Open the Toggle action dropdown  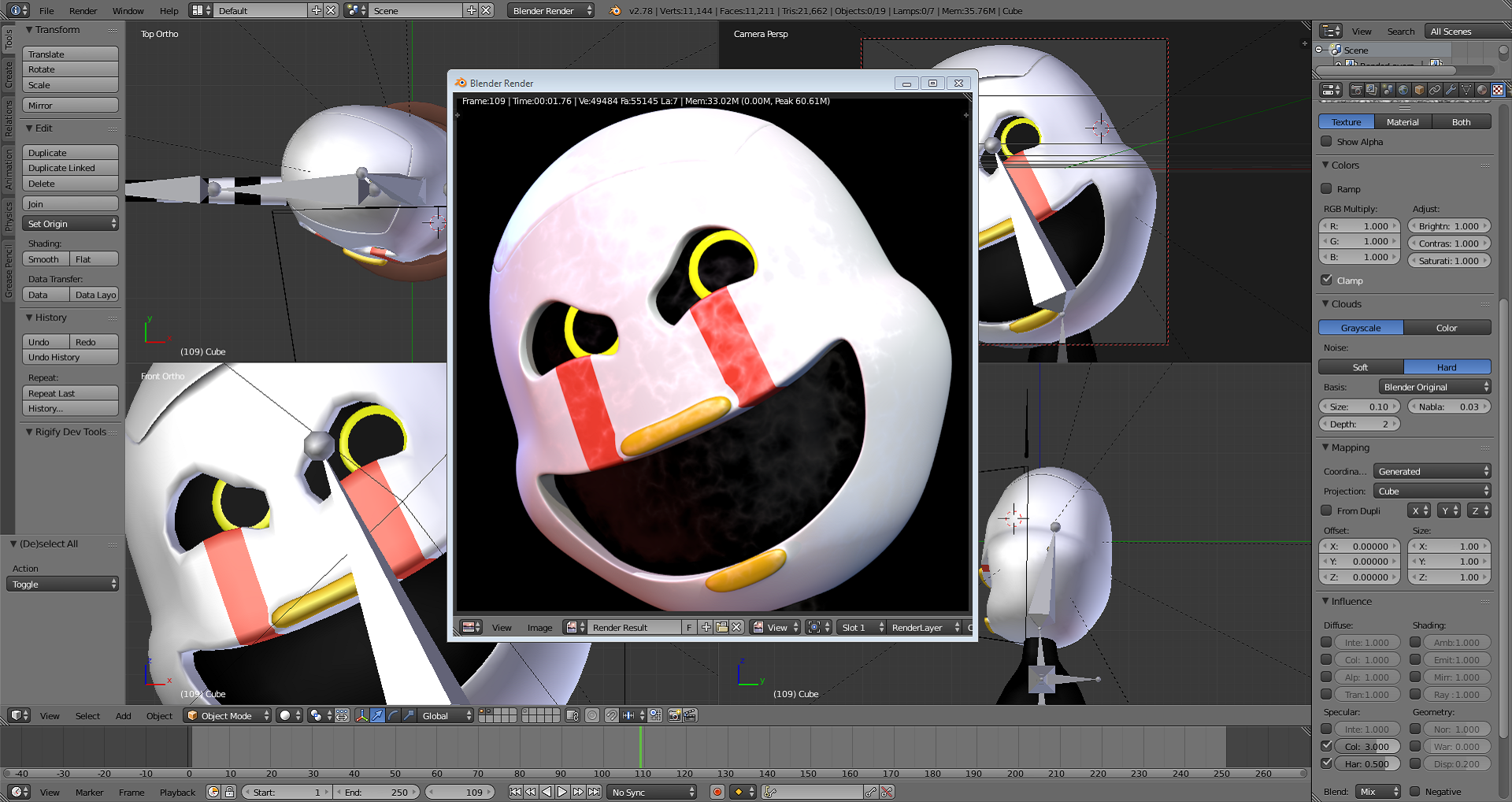(x=62, y=584)
